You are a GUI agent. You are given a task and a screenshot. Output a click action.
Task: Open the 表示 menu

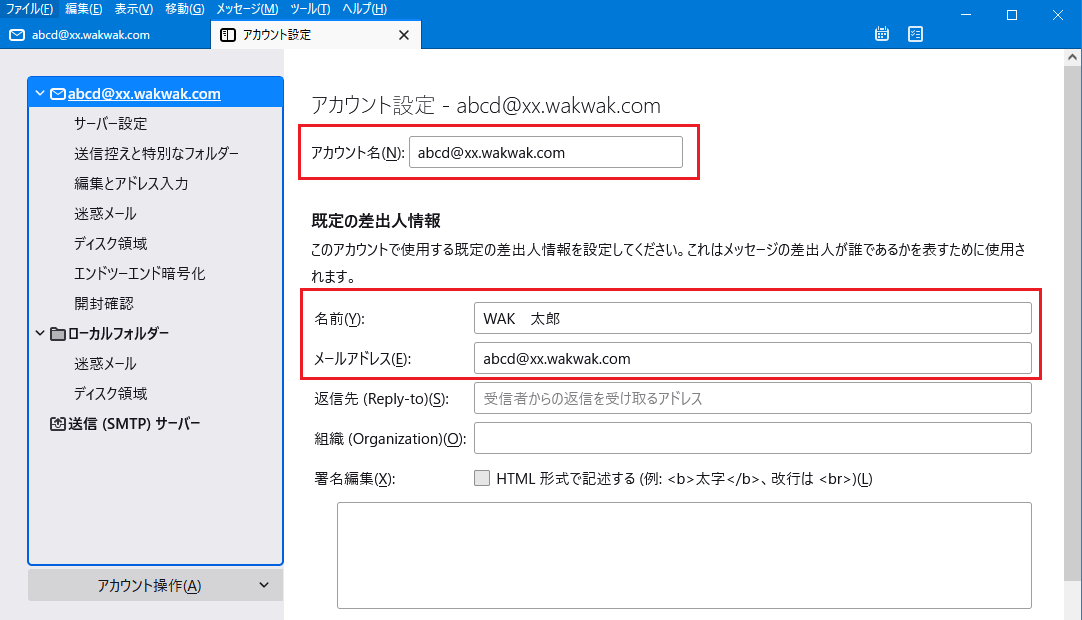(x=133, y=9)
